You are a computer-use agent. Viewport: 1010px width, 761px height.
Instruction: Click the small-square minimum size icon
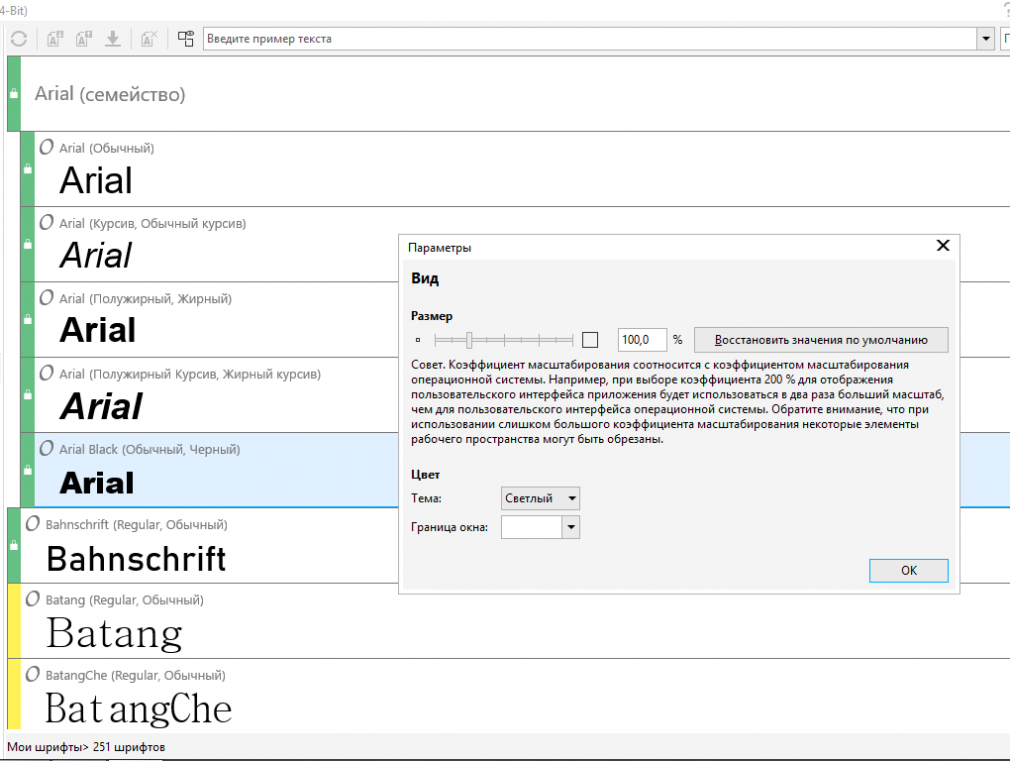[x=418, y=340]
